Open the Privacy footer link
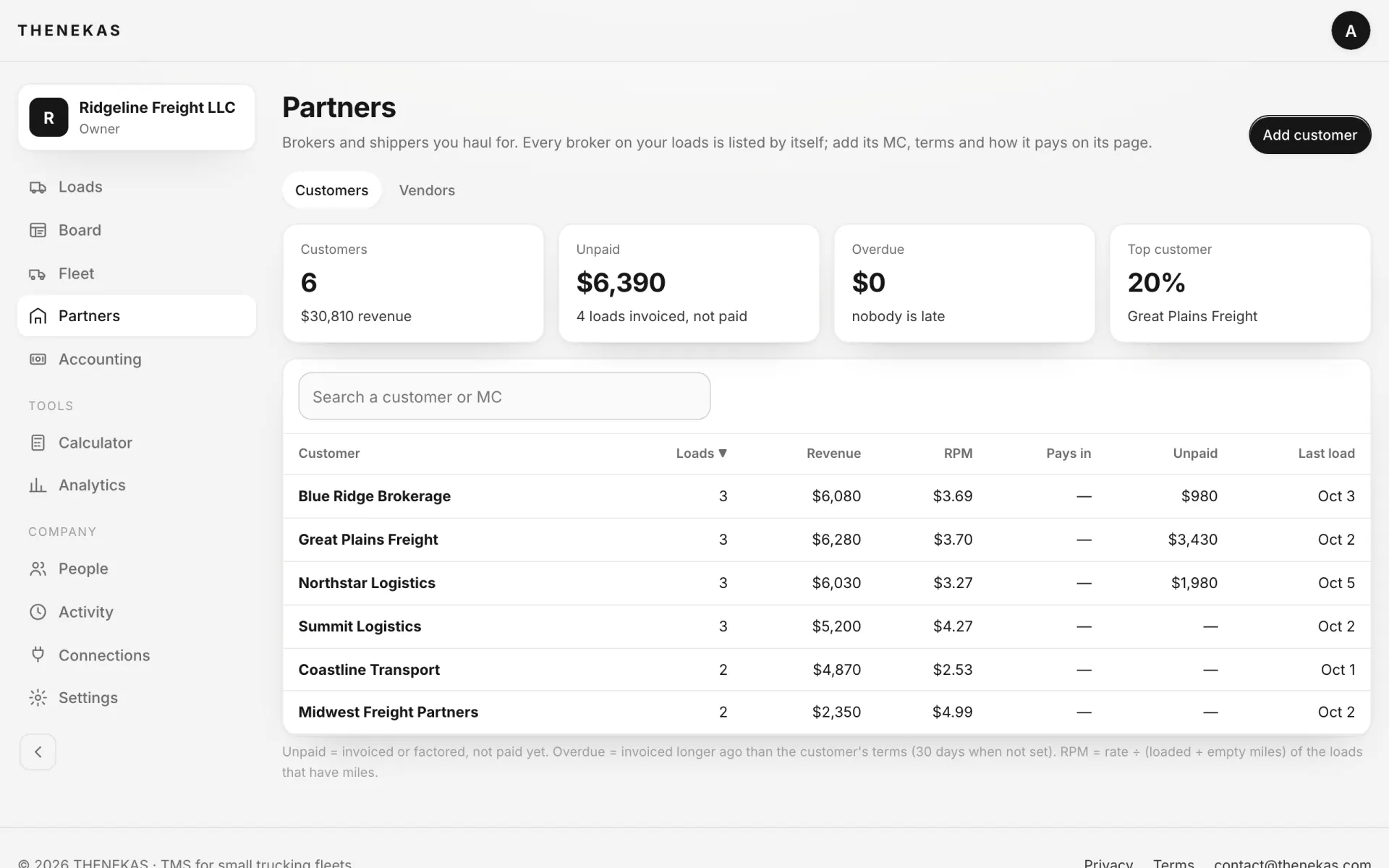Viewport: 1389px width, 868px height. click(x=1108, y=862)
